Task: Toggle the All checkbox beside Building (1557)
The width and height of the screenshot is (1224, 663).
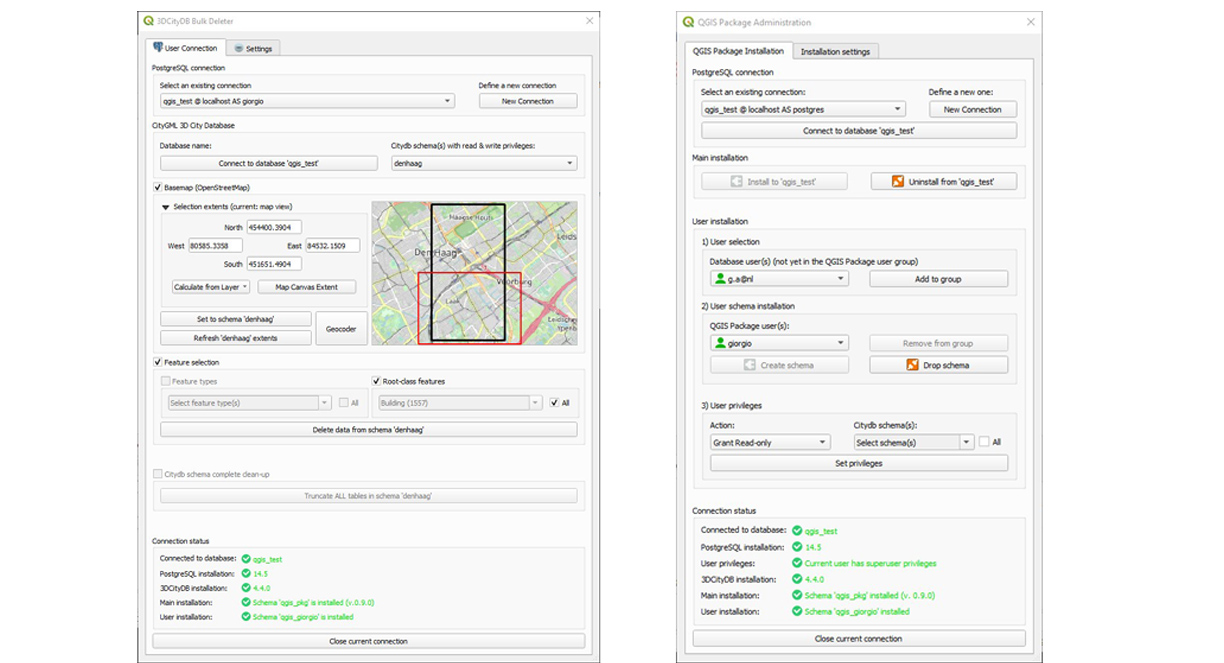Action: [x=554, y=403]
